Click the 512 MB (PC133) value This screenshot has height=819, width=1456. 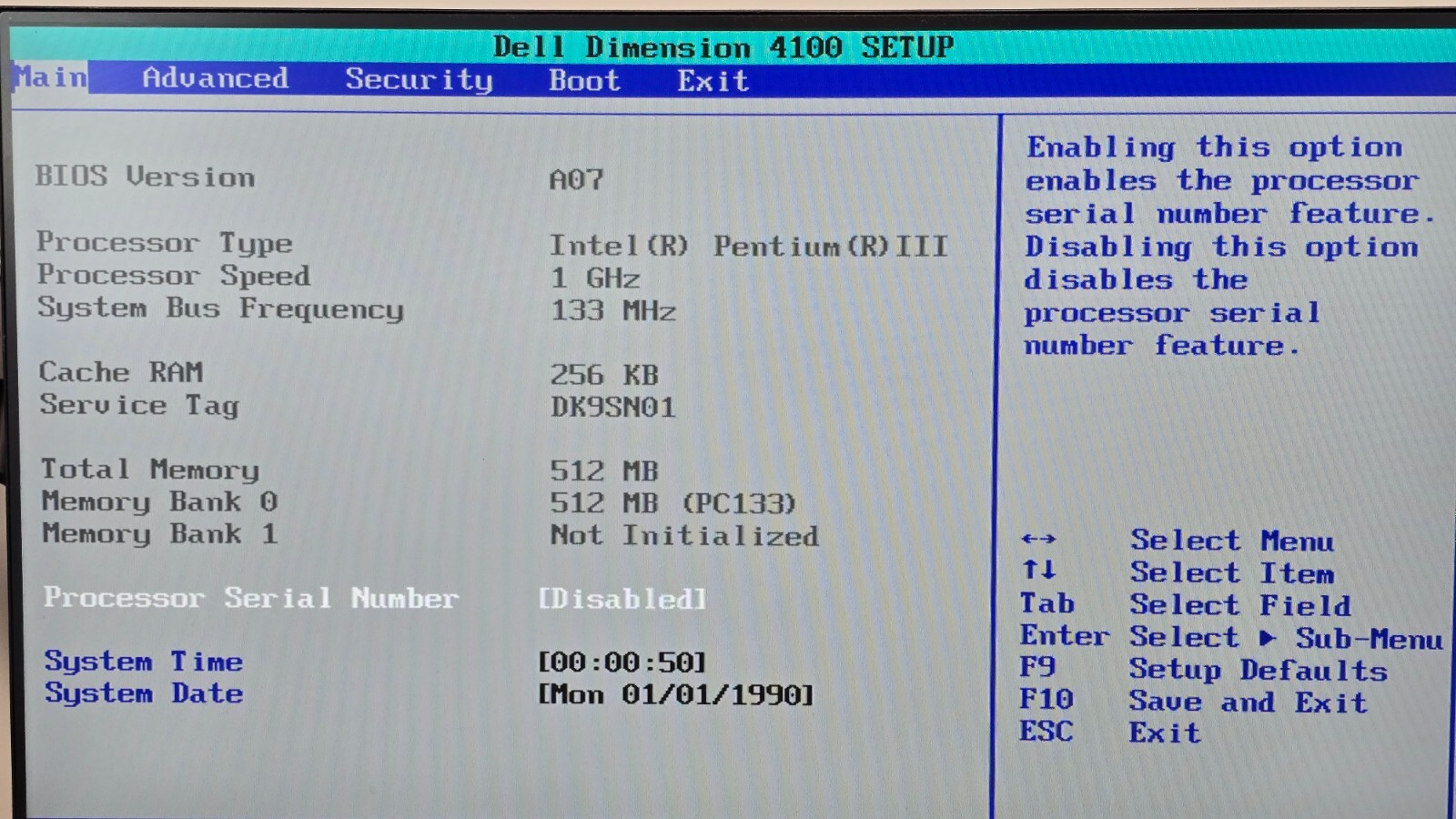(673, 503)
